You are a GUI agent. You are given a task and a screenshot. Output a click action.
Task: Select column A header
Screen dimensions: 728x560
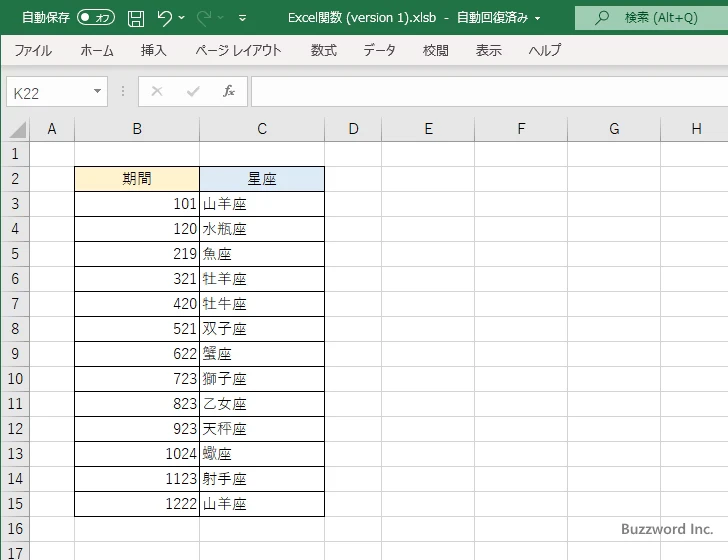[52, 129]
